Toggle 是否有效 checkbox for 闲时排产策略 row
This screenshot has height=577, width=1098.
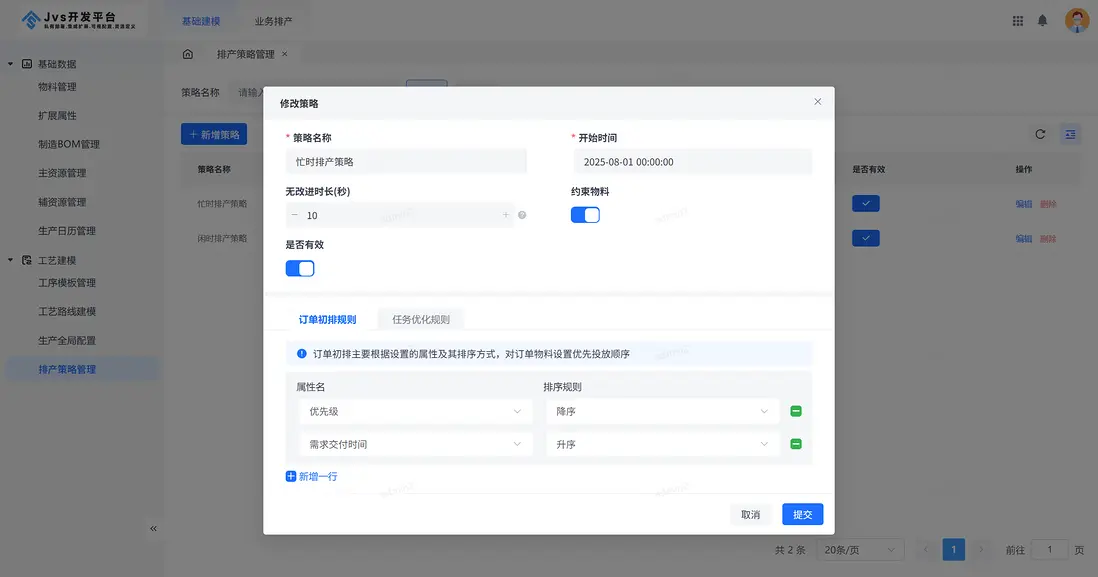click(866, 238)
